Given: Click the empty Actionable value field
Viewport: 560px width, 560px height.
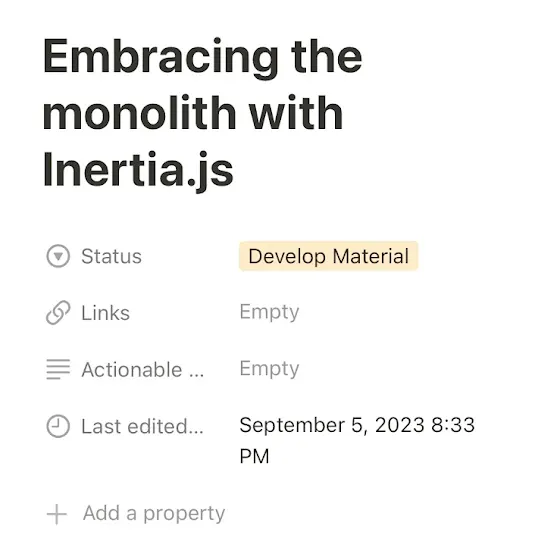Looking at the screenshot, I should point(269,369).
